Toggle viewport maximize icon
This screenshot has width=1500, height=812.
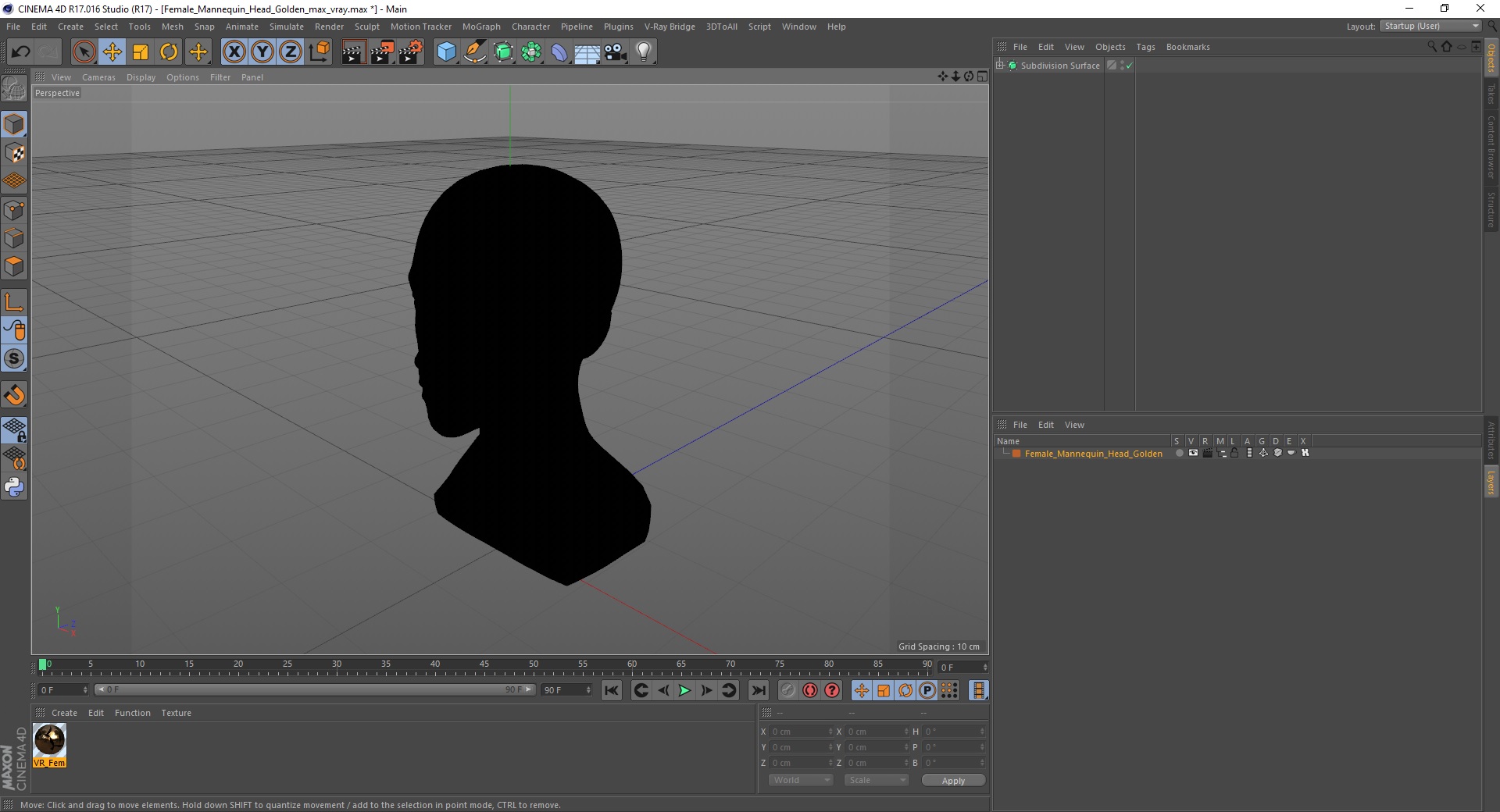click(982, 77)
